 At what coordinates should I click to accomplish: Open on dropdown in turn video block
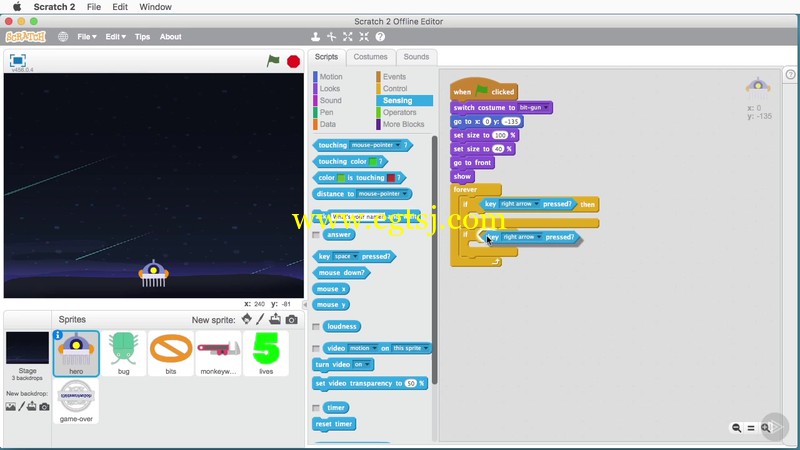click(x=362, y=364)
